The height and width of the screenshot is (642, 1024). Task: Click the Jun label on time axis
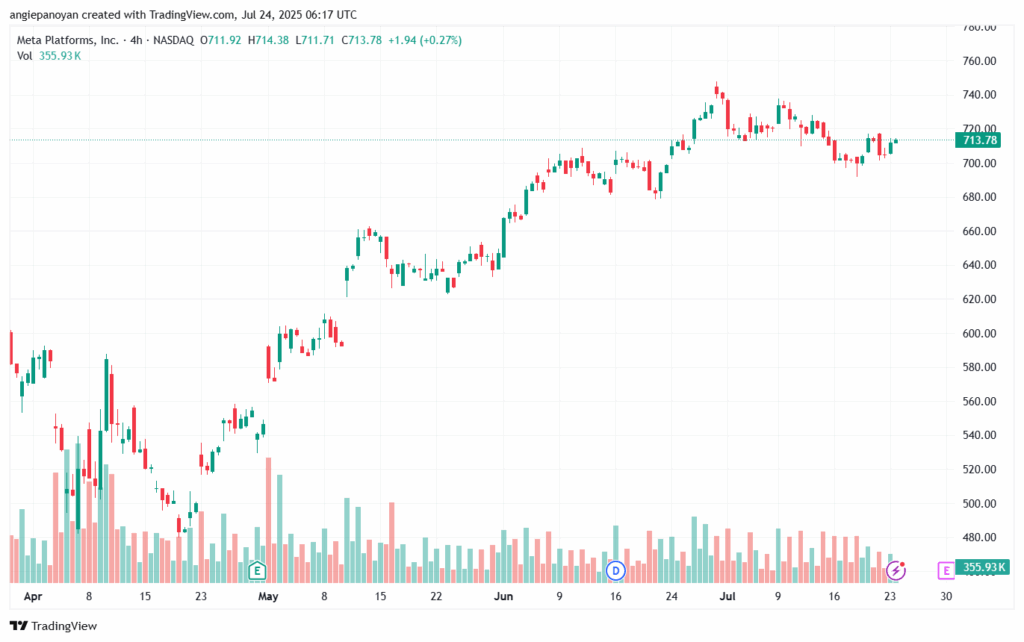[504, 596]
